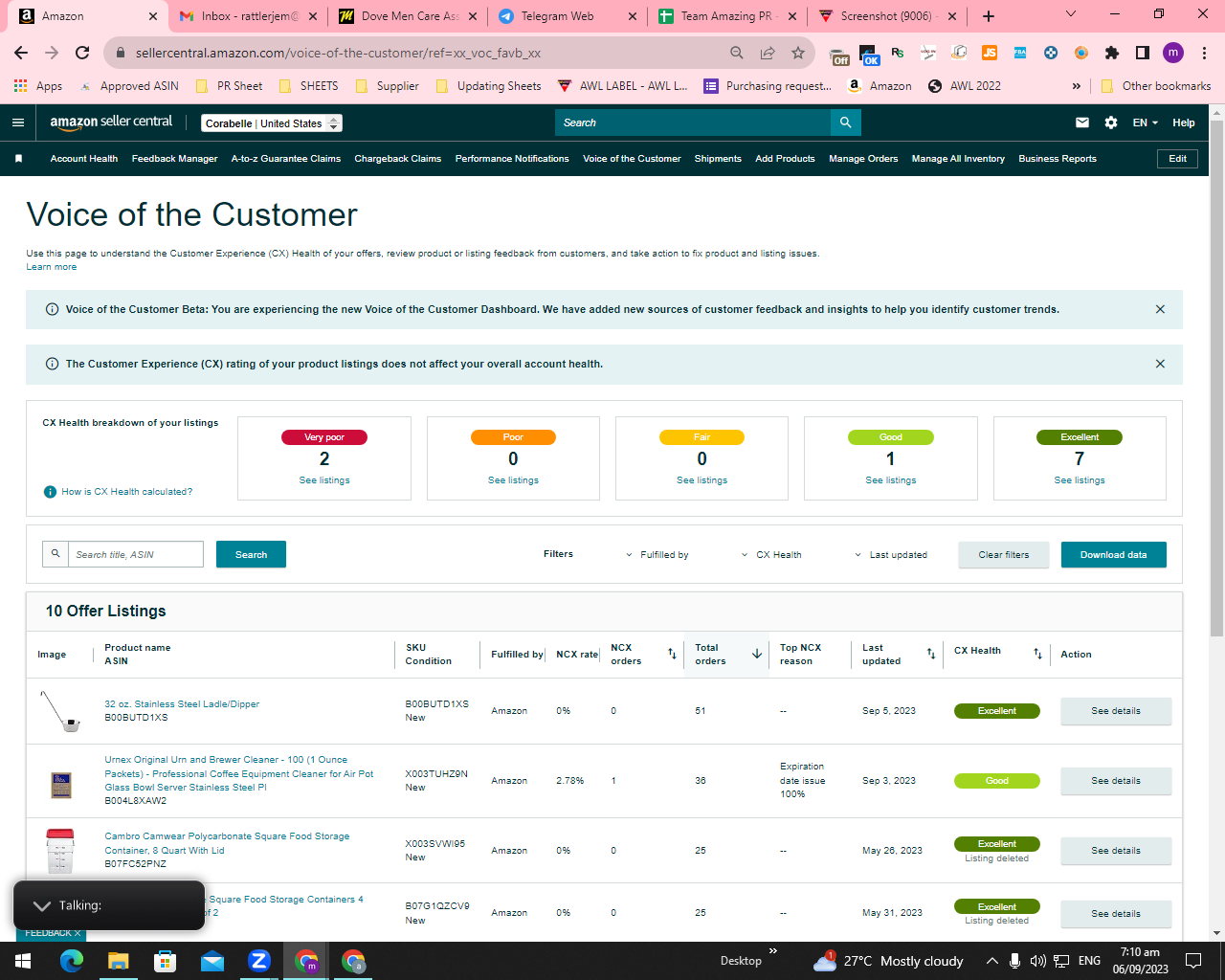This screenshot has height=980, width=1225.
Task: Open Performance Notifications
Action: click(x=512, y=159)
